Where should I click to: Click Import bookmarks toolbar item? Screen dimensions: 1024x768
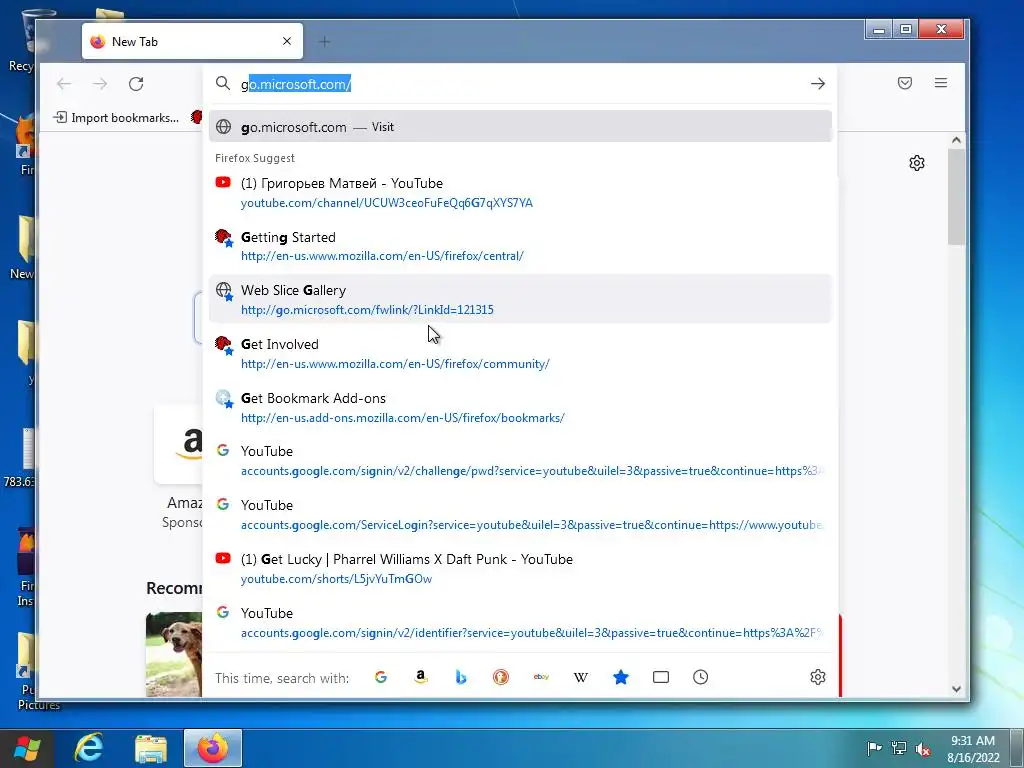coord(116,118)
